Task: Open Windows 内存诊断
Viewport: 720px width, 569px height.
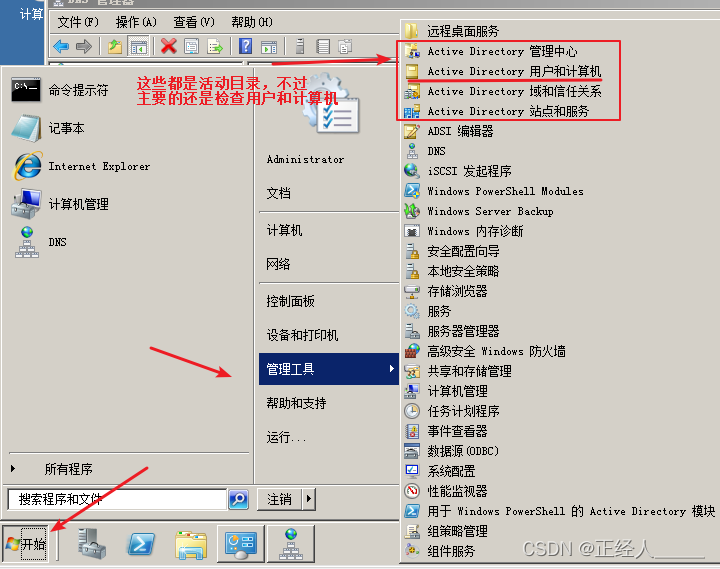Action: coord(464,231)
